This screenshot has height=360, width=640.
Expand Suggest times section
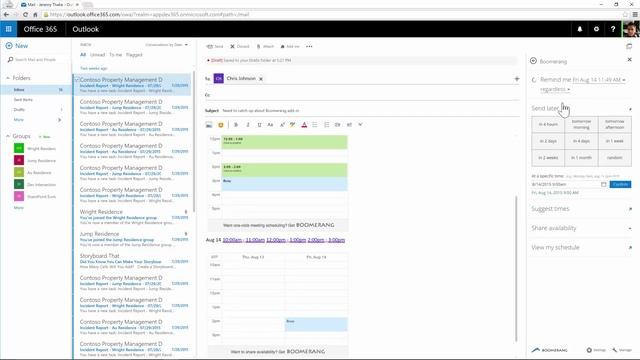tap(630, 209)
